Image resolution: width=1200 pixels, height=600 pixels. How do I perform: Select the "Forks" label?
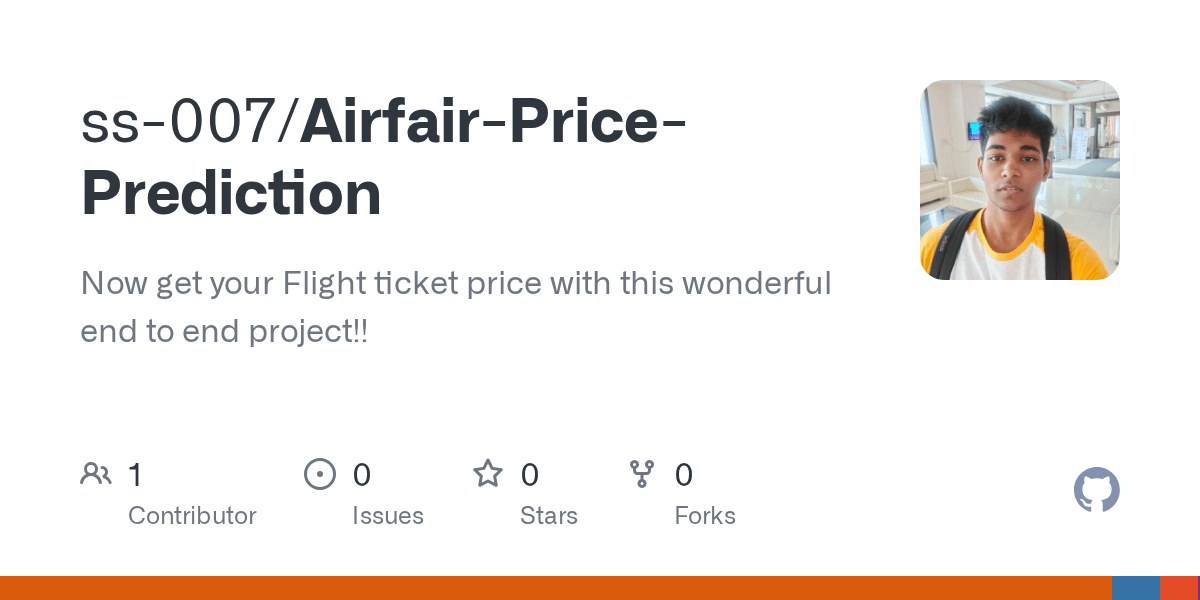pos(705,516)
